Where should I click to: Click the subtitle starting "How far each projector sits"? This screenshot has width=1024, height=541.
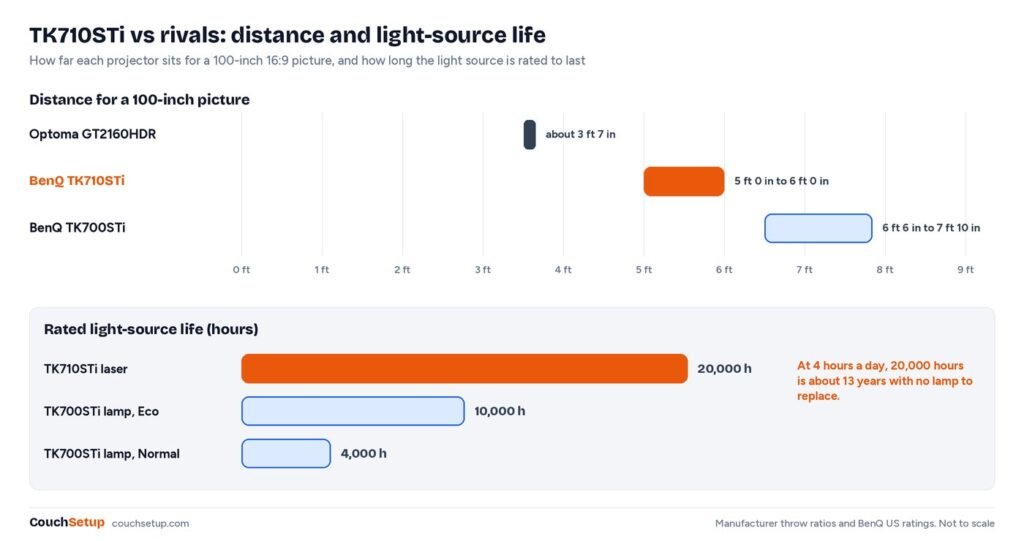coord(307,61)
